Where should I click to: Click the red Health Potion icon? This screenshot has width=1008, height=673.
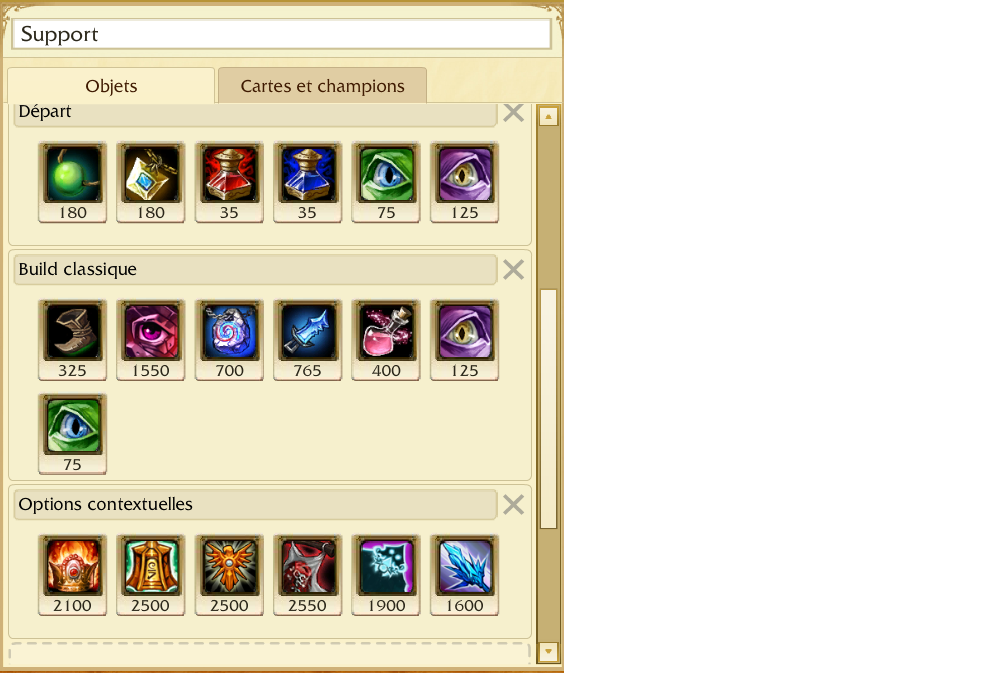229,183
